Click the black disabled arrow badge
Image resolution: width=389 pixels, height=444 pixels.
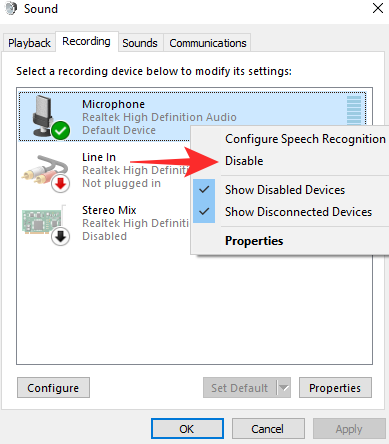pos(60,236)
